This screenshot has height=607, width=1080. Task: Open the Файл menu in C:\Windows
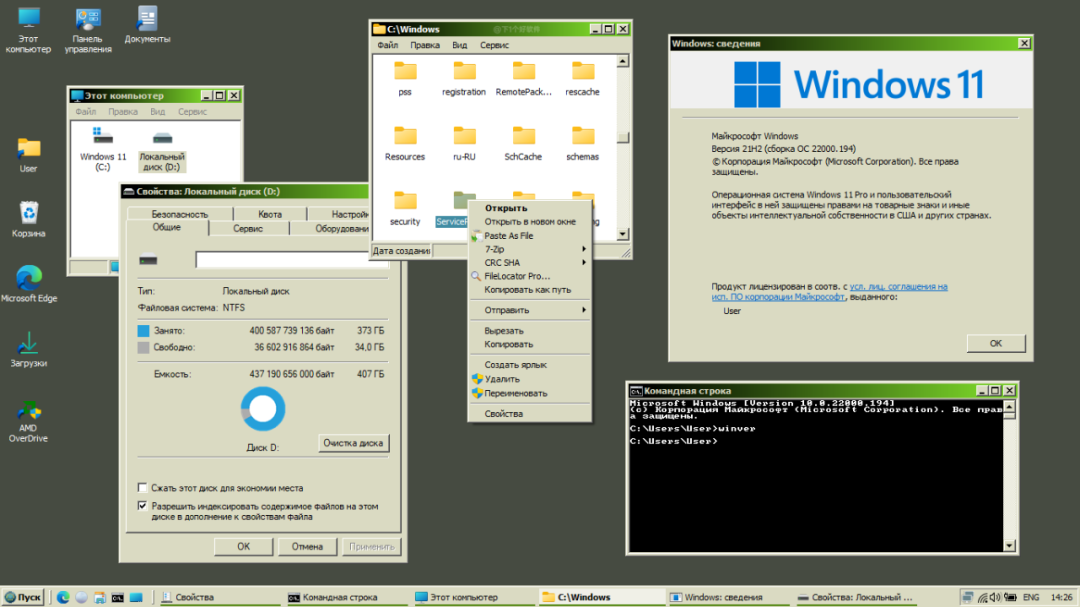pyautogui.click(x=388, y=44)
